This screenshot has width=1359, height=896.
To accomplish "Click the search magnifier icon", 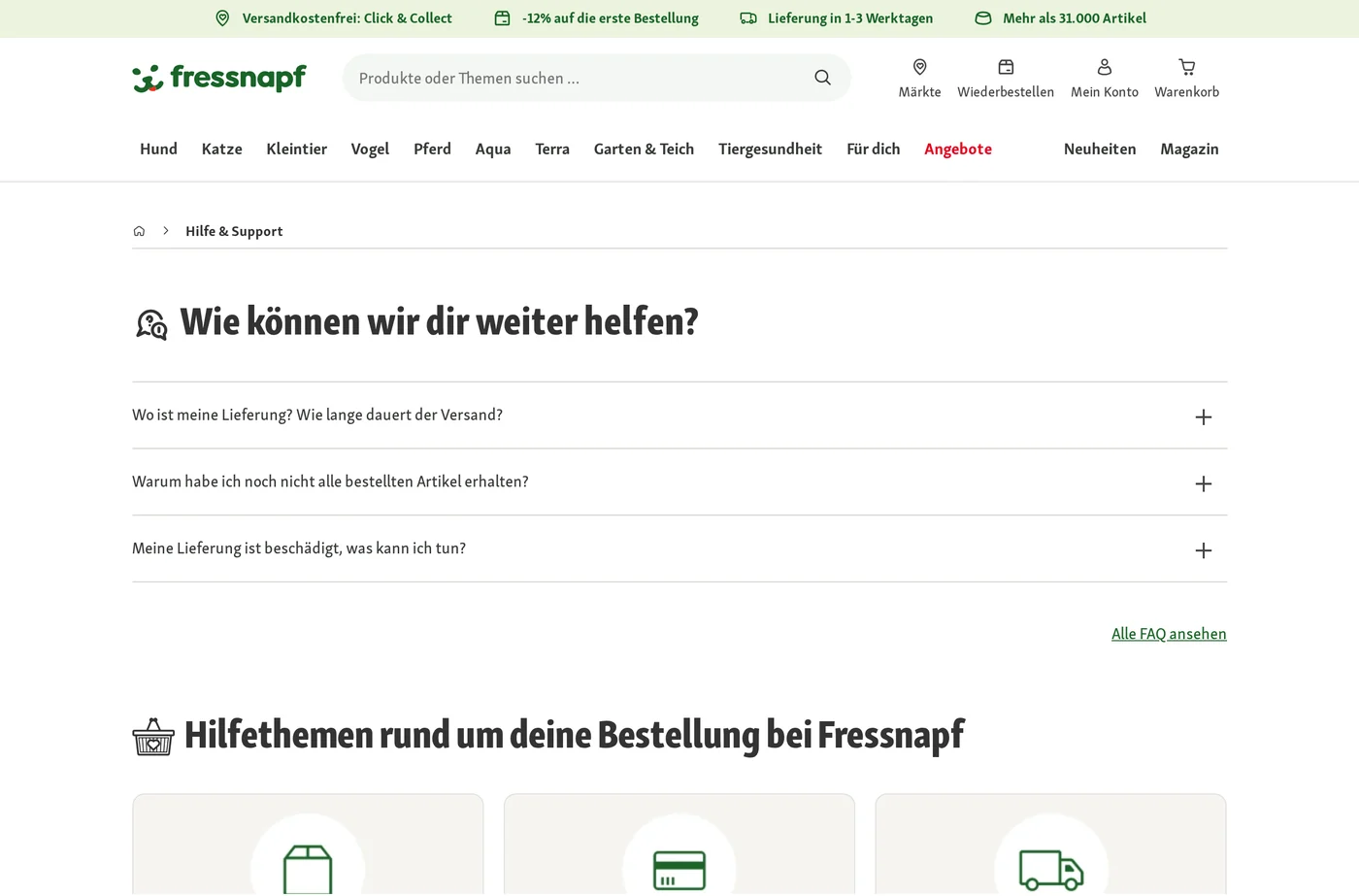I will point(822,78).
